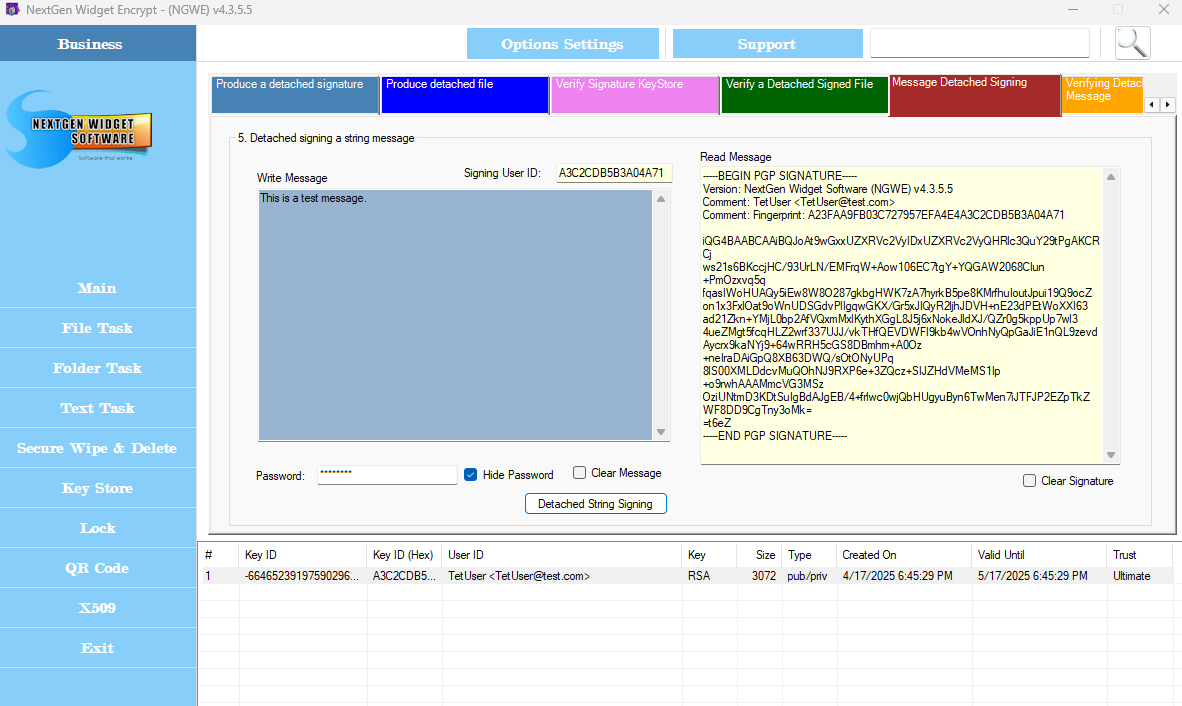Viewport: 1182px width, 706px height.
Task: Click the Signing User ID field
Action: (614, 173)
